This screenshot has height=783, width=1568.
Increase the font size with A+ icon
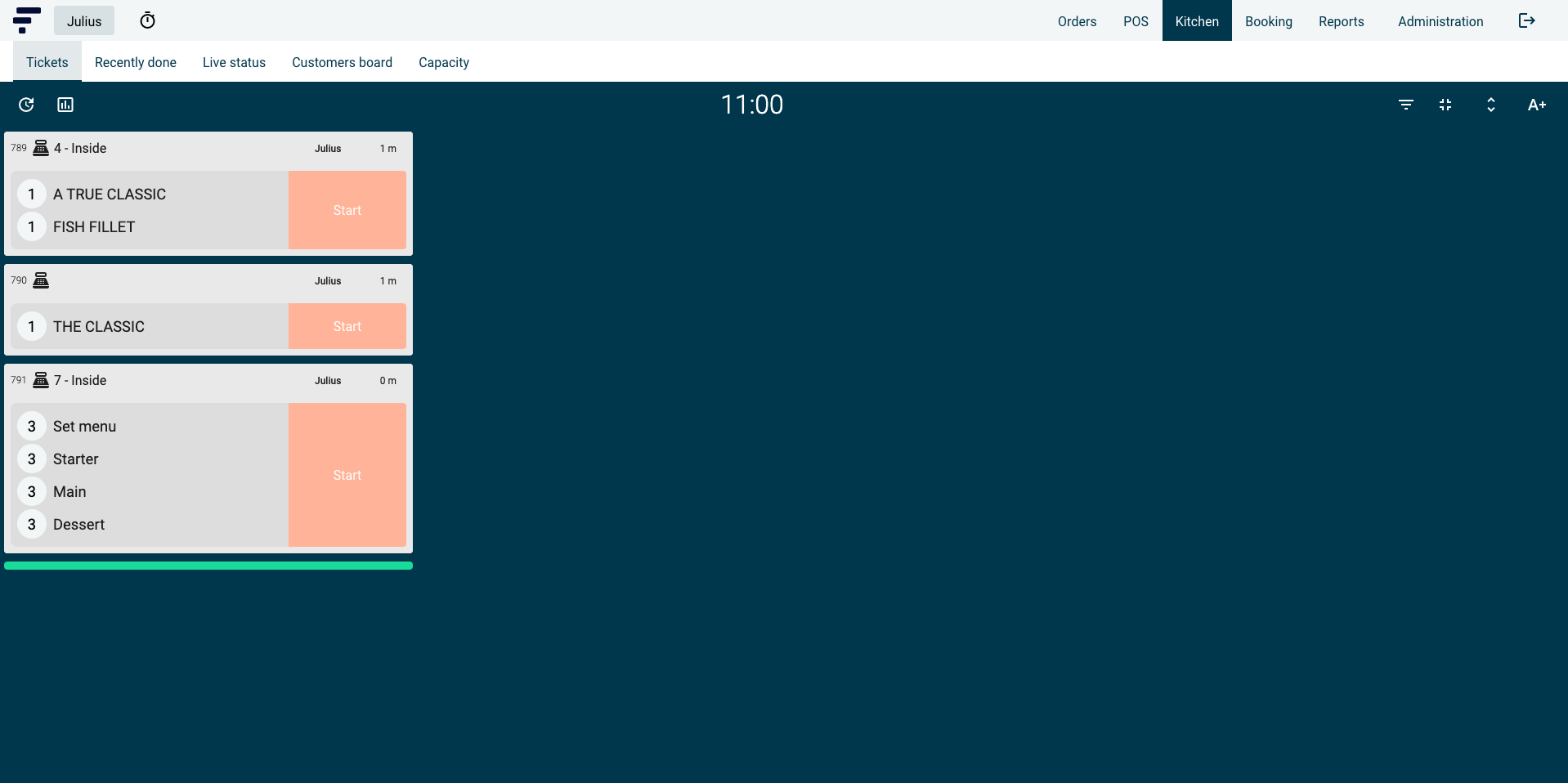tap(1536, 105)
